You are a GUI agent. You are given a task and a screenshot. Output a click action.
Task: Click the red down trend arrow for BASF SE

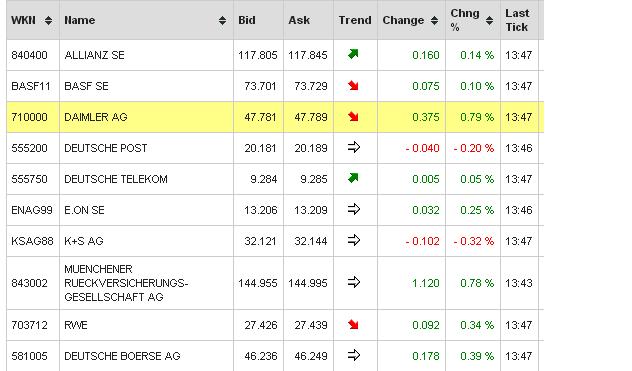353,85
